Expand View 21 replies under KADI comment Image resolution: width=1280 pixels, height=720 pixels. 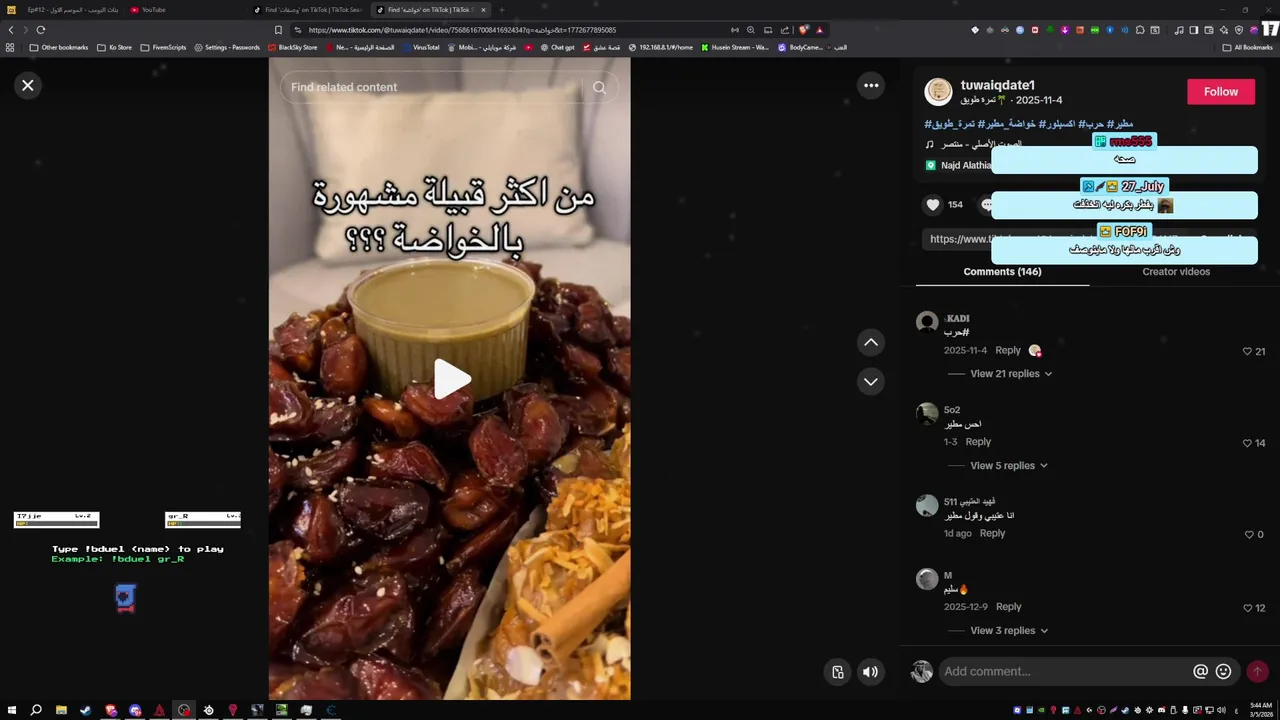(1011, 374)
